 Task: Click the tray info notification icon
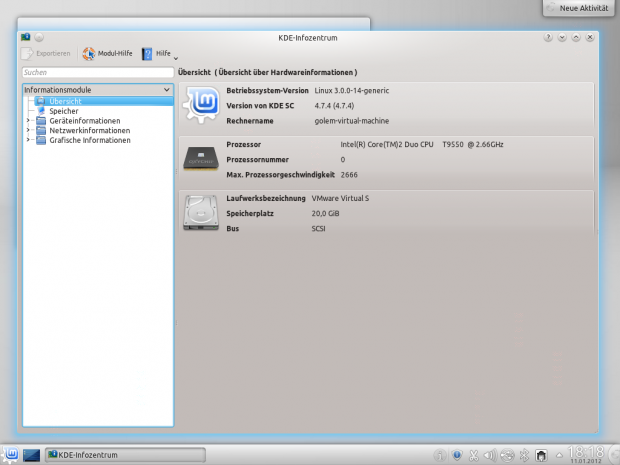[x=440, y=456]
